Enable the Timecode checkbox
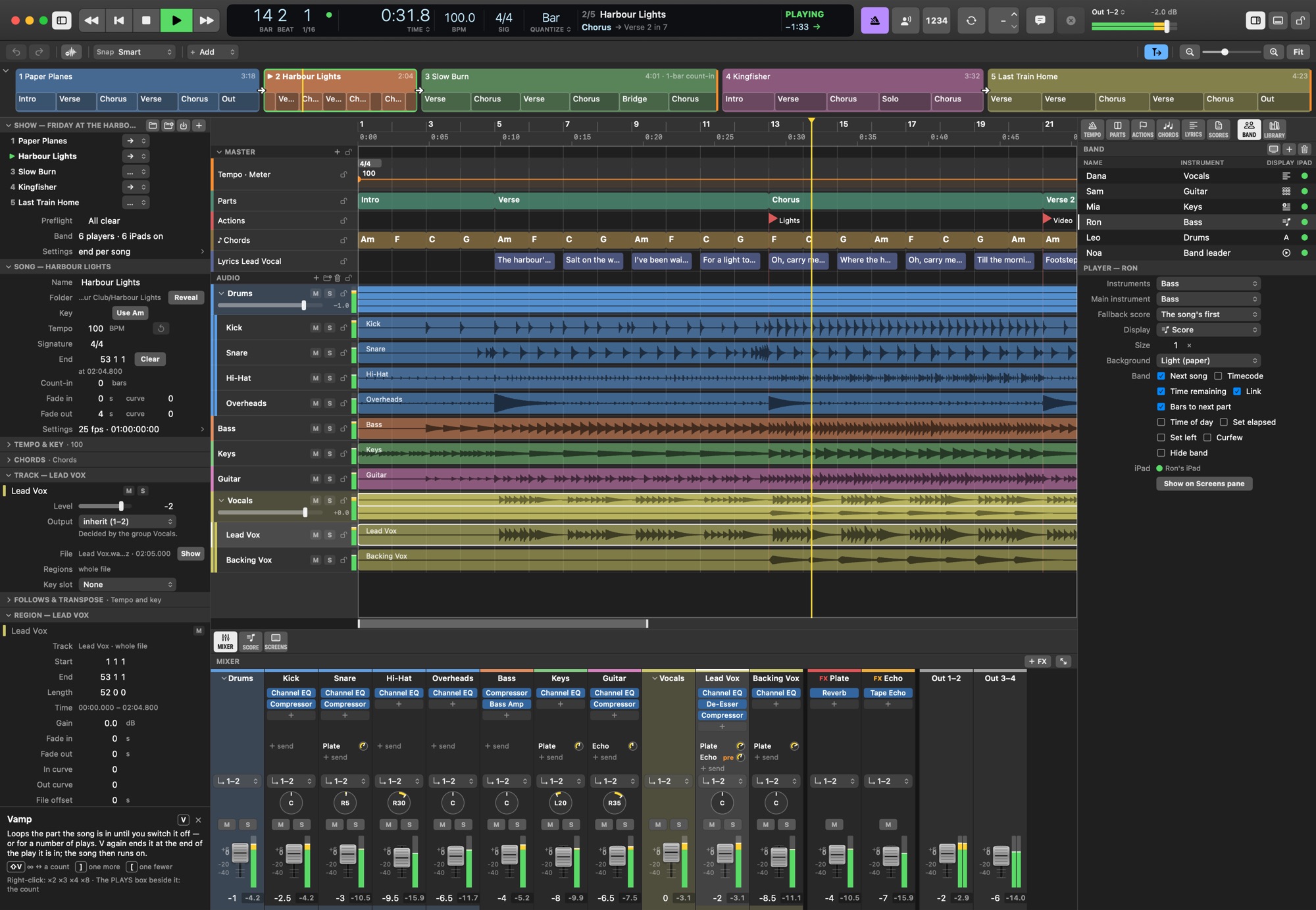The height and width of the screenshot is (910, 1316). (x=1218, y=376)
